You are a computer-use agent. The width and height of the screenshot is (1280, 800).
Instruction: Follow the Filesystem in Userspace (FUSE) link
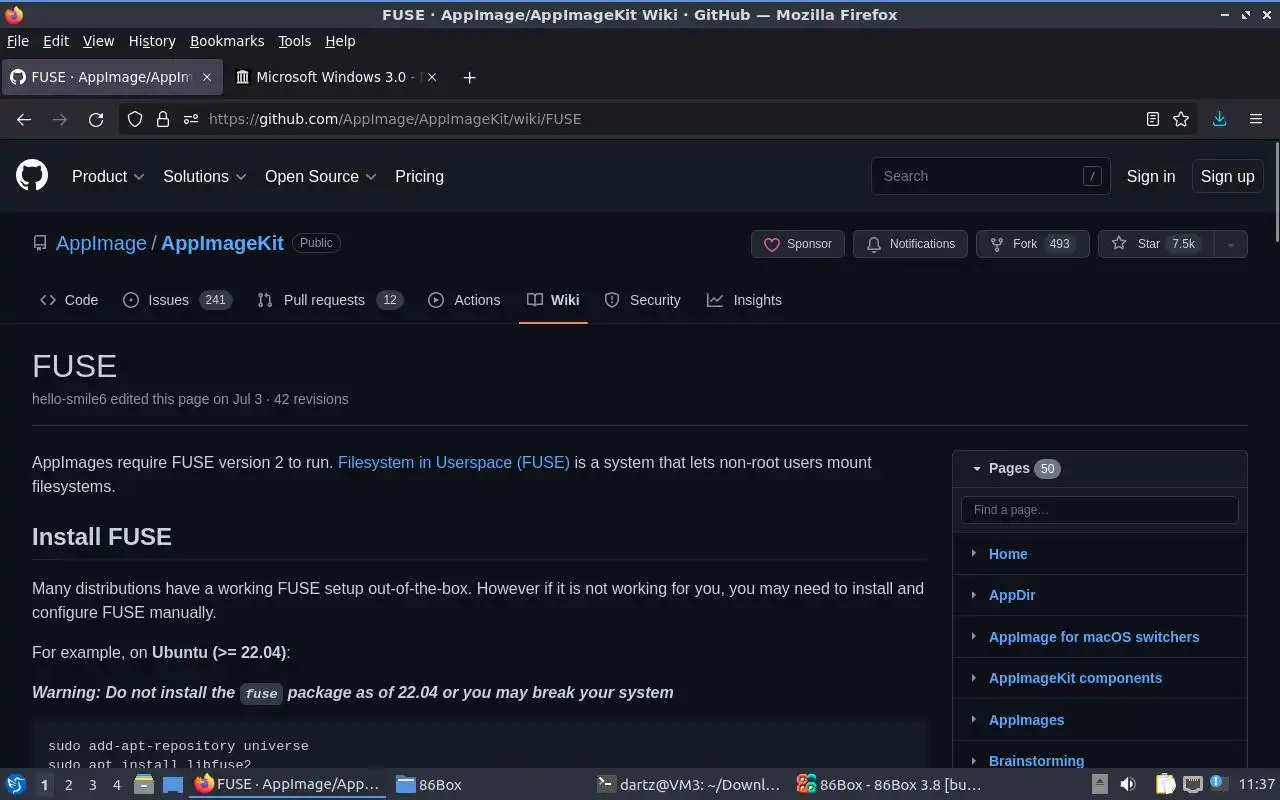pos(454,462)
